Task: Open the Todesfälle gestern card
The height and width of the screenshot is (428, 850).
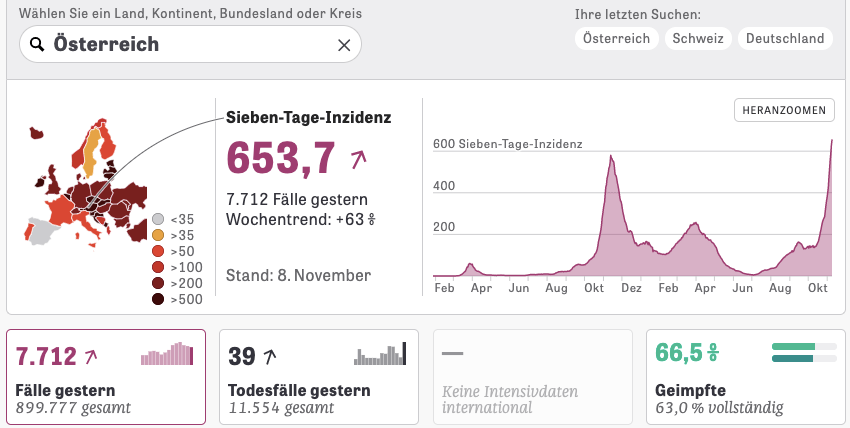Action: (318, 377)
